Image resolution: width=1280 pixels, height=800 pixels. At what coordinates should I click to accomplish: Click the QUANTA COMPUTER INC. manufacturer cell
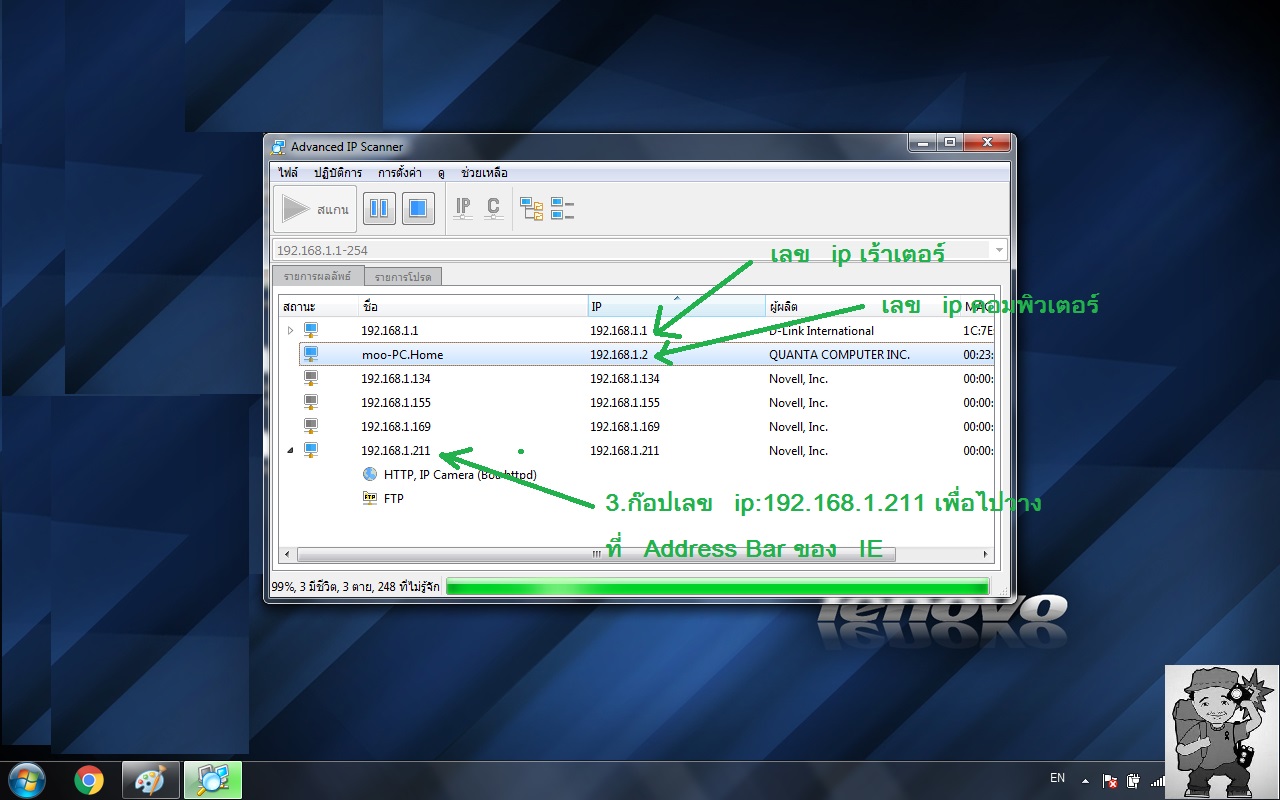pos(839,355)
